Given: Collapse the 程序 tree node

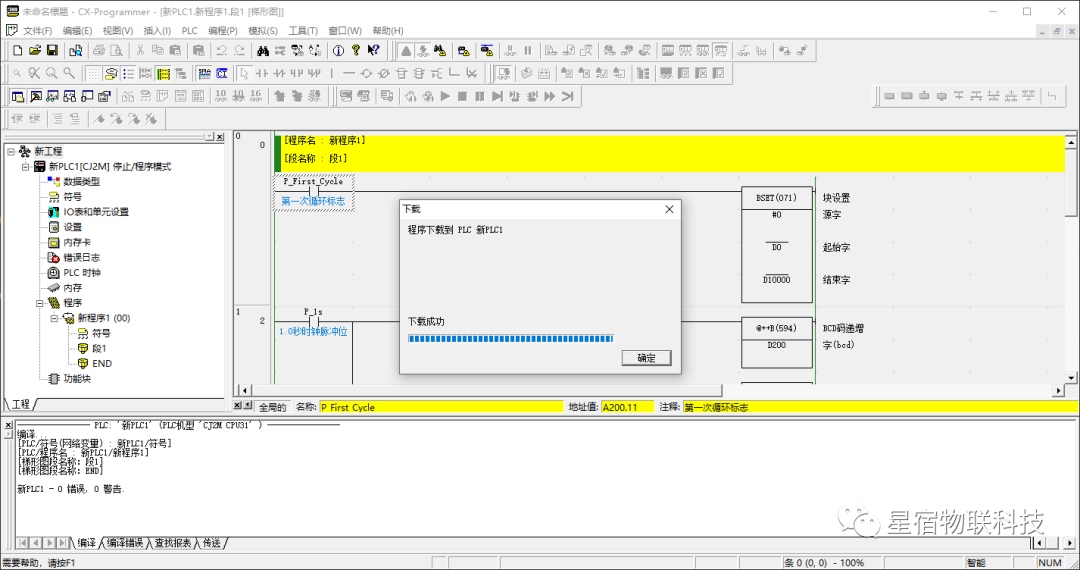Looking at the screenshot, I should point(40,303).
